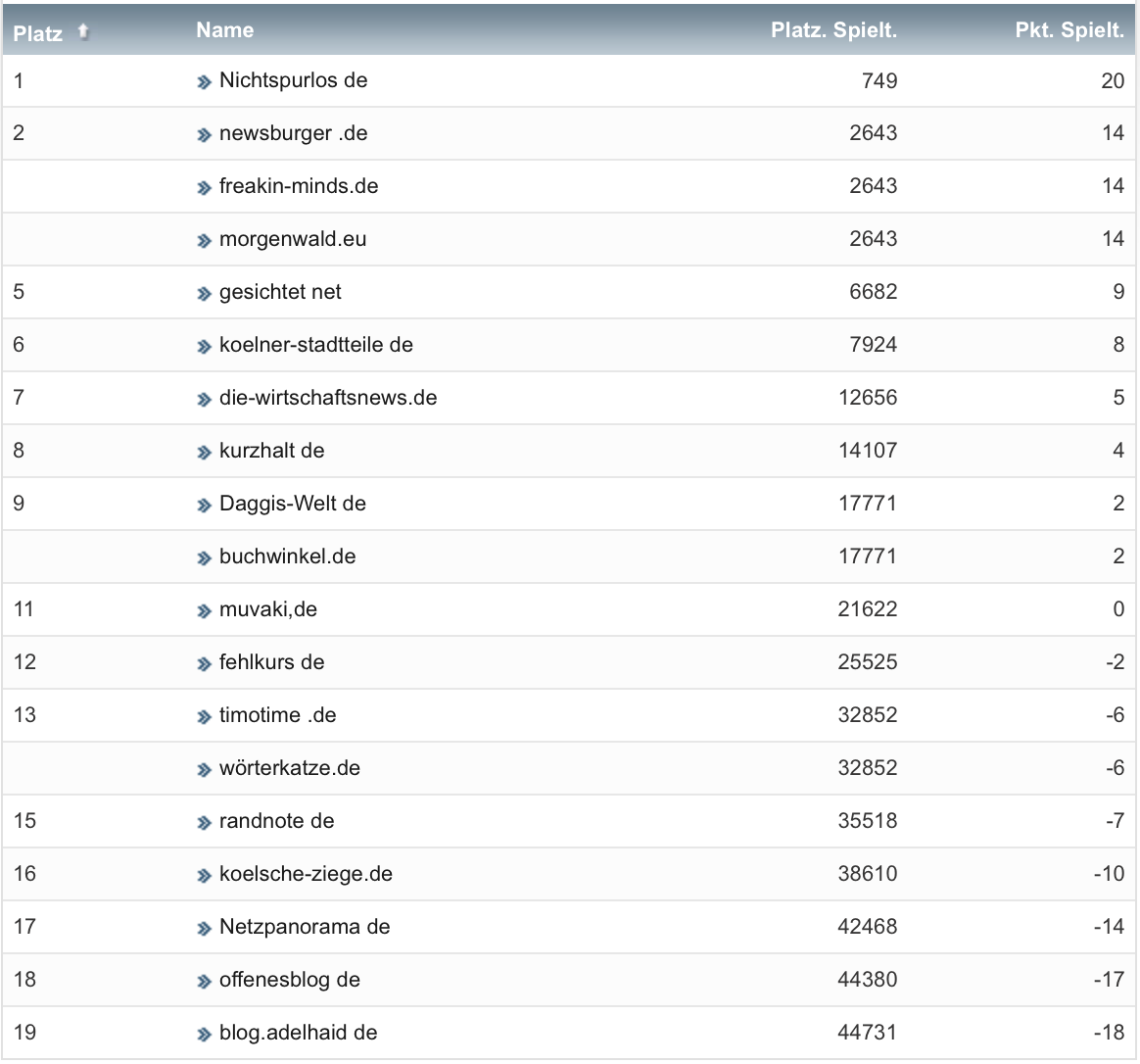Open the kurzhalt de link
The image size is (1140, 1064).
[x=271, y=450]
